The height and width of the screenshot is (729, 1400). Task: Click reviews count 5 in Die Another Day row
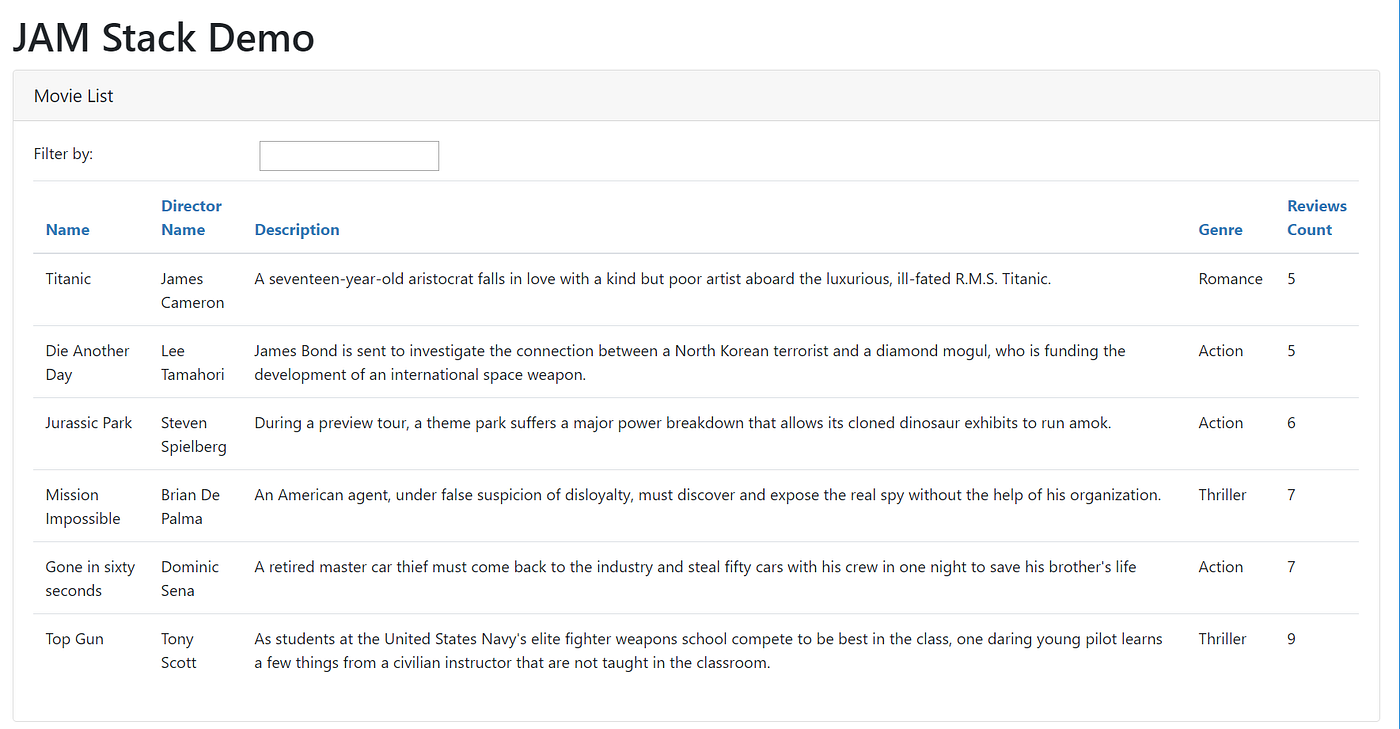1291,351
